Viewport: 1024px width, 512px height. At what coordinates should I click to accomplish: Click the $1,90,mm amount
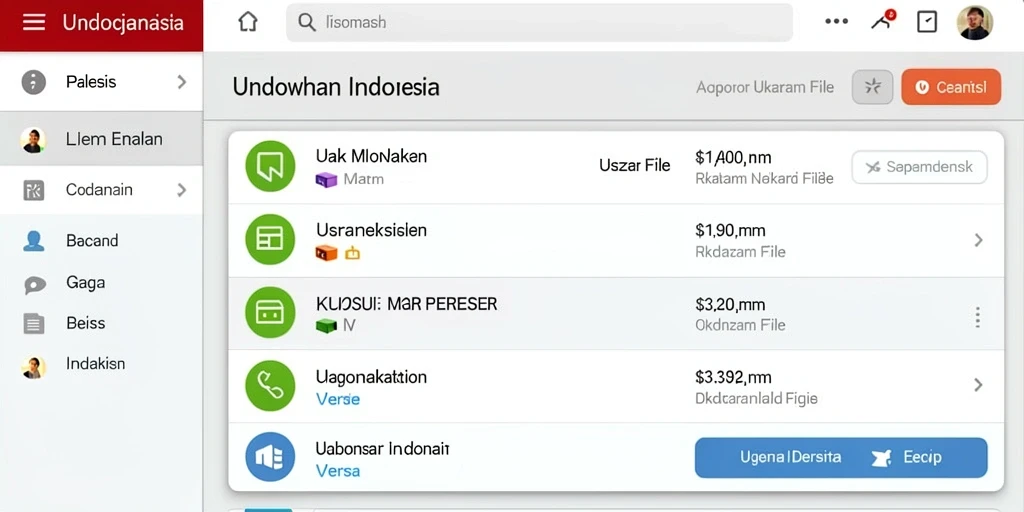tap(731, 231)
